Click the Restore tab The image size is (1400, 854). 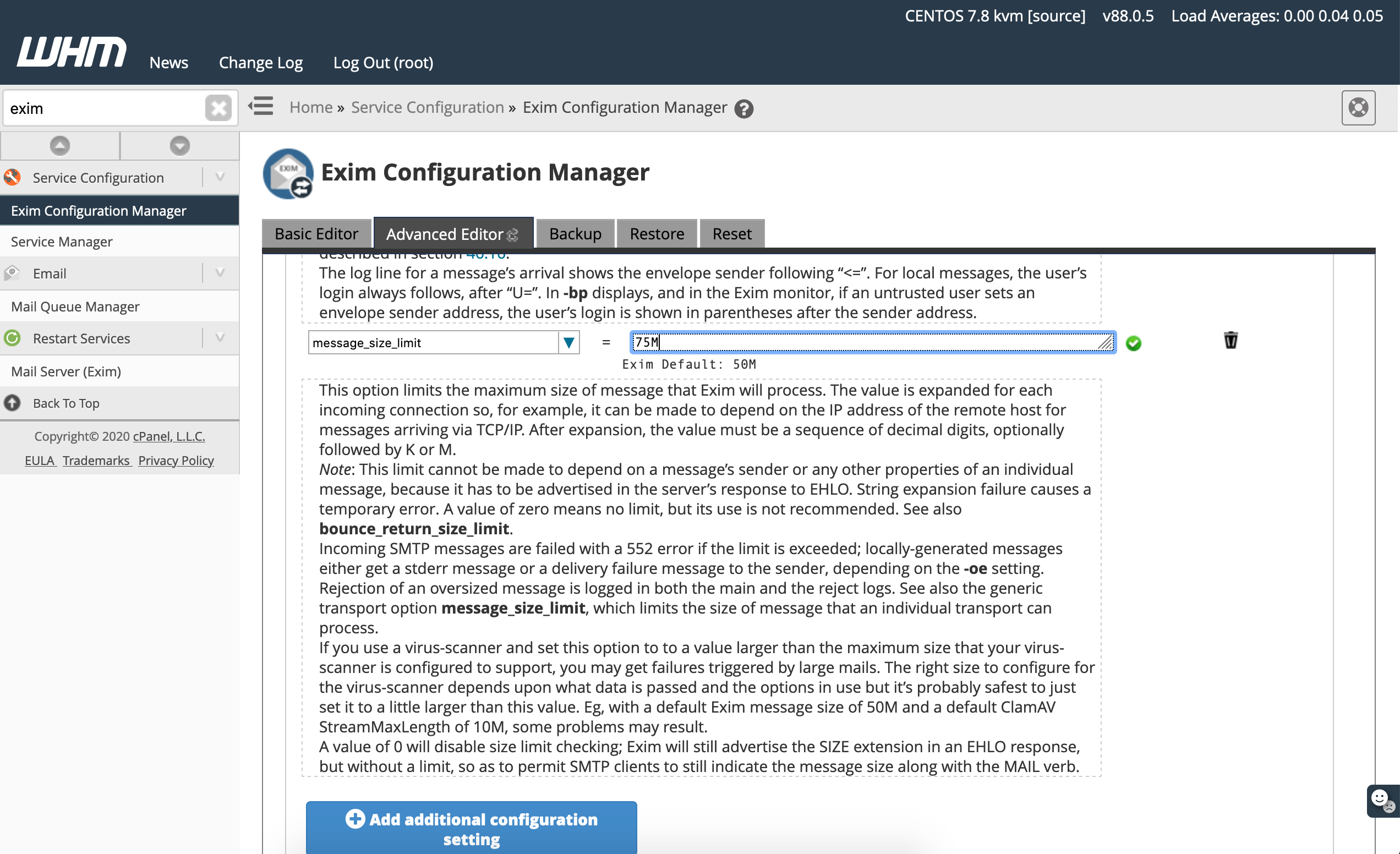[x=656, y=233]
